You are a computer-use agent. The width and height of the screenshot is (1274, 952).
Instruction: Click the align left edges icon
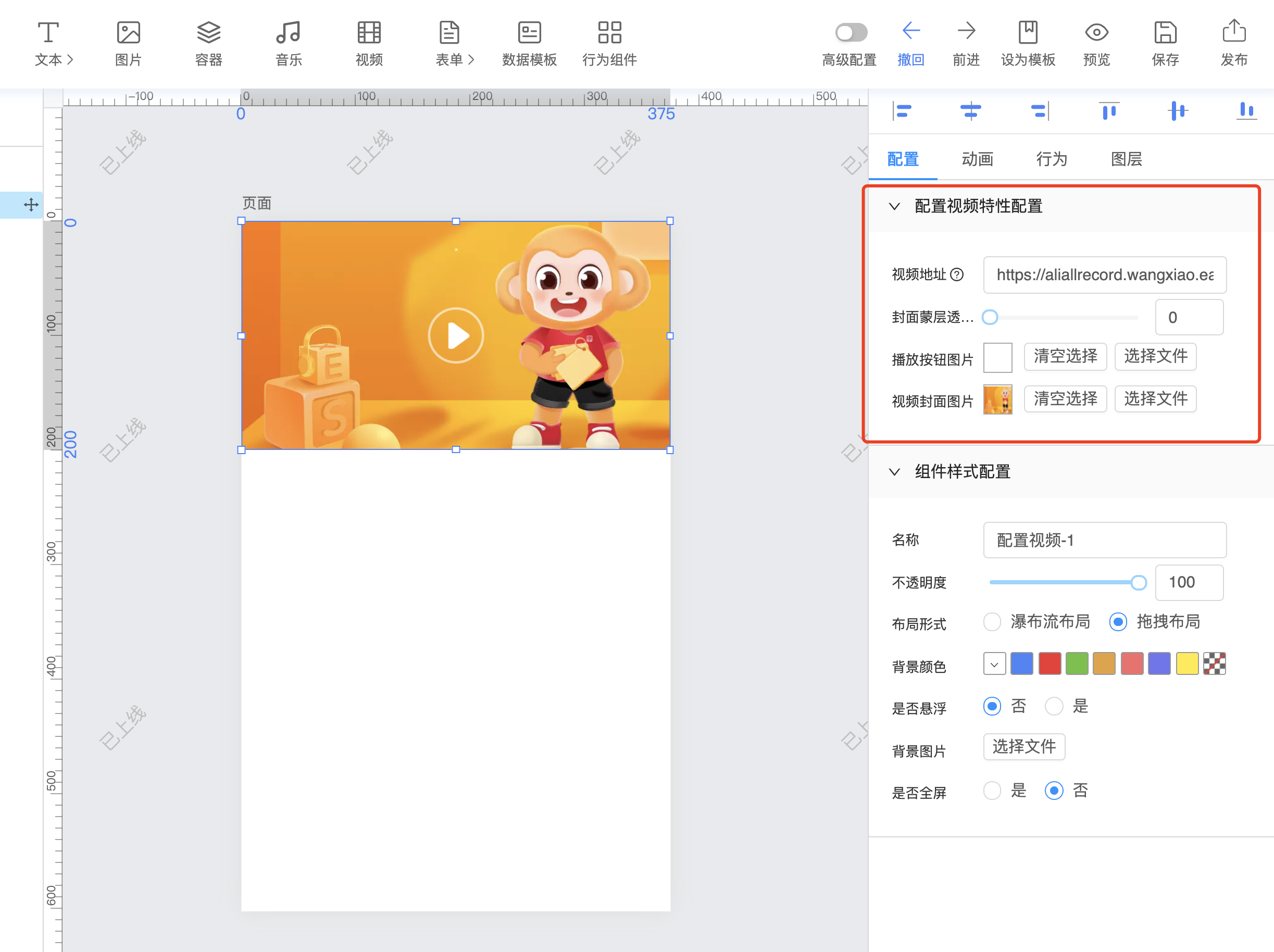[x=902, y=110]
